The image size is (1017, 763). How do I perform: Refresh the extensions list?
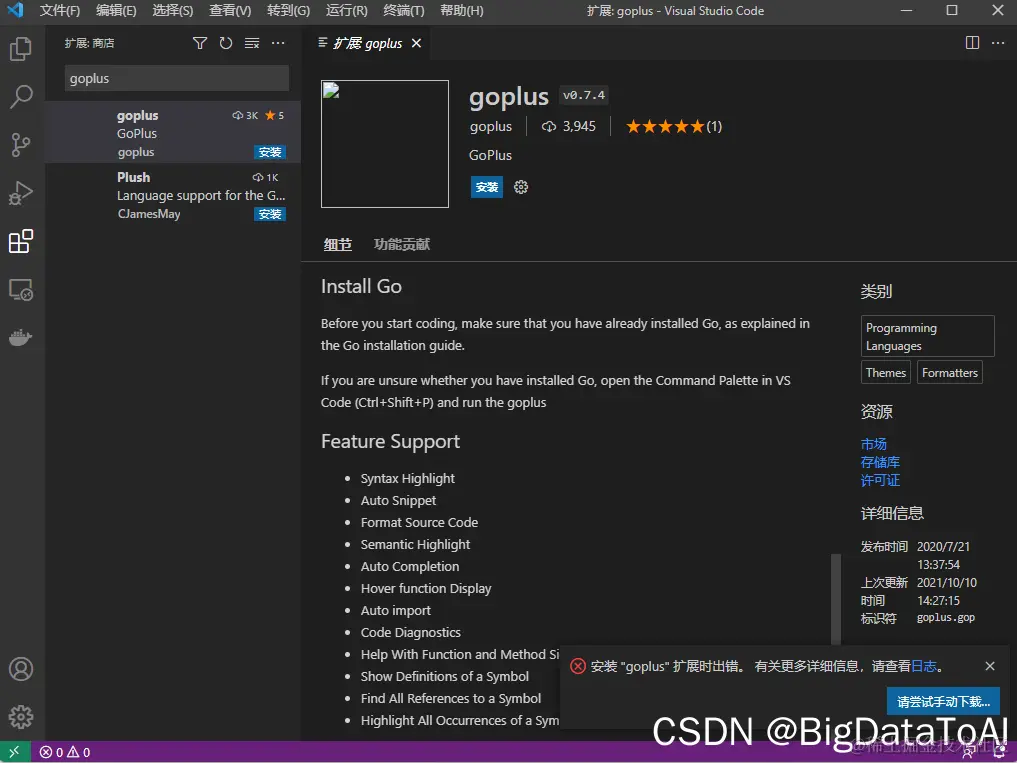[226, 43]
